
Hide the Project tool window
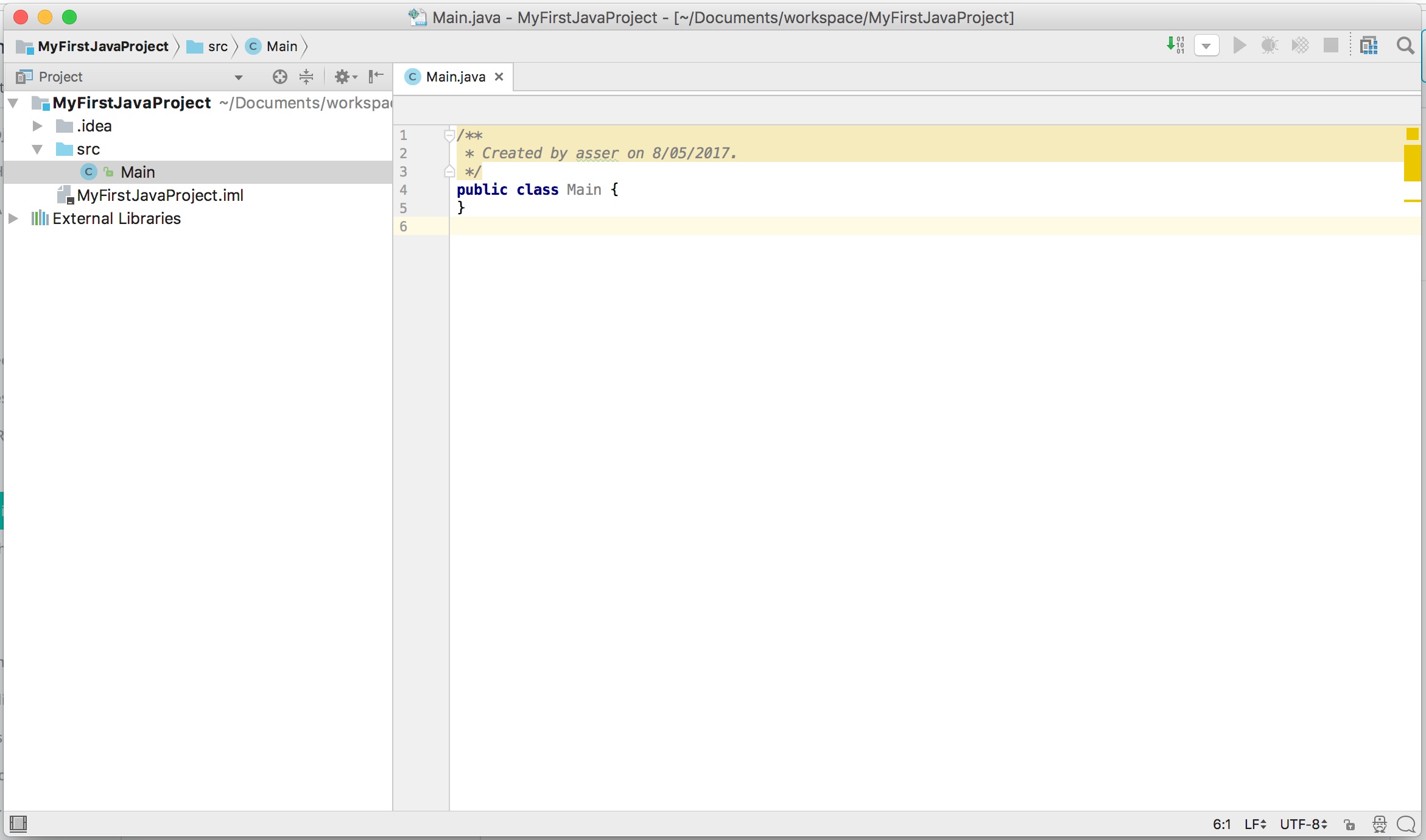tap(376, 76)
